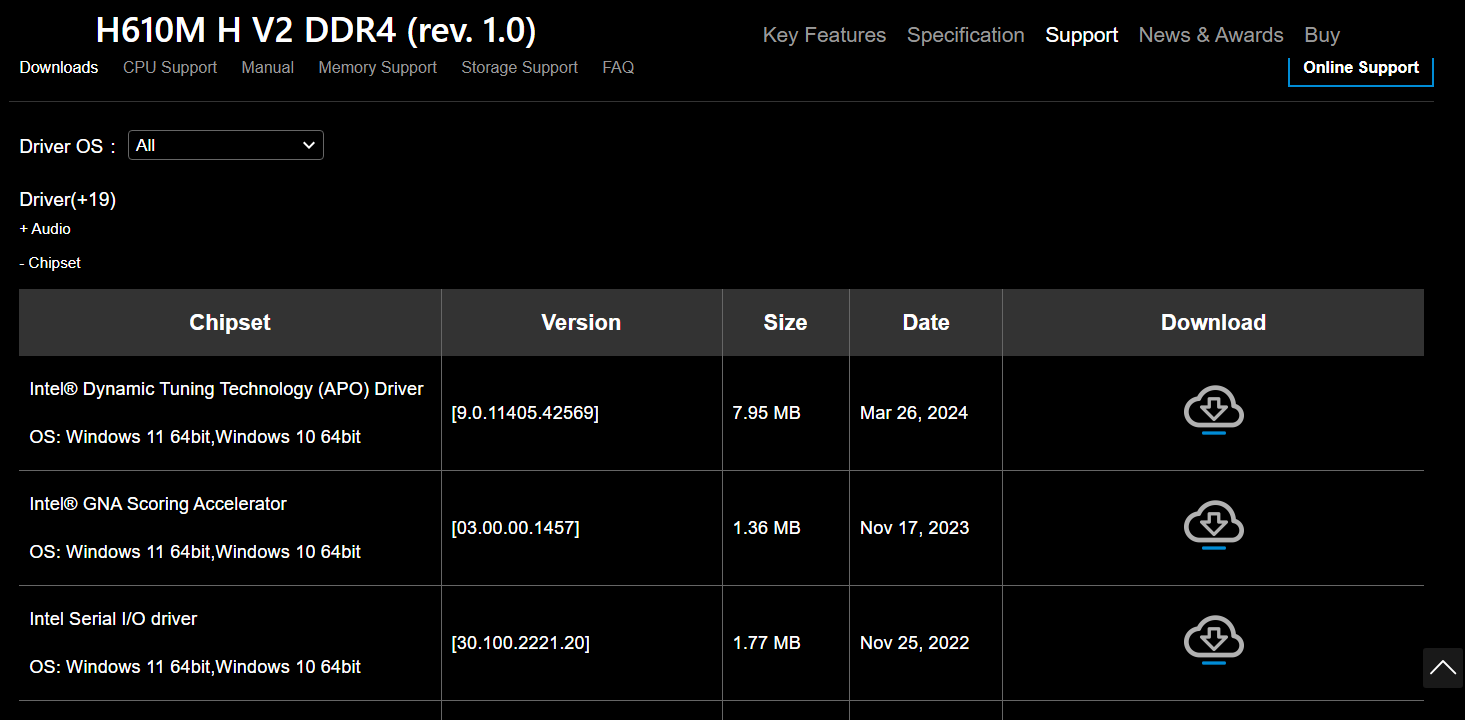Screen dimensions: 1465x720
Task: Download the Intel GNA Scoring Accelerator
Action: point(1213,527)
